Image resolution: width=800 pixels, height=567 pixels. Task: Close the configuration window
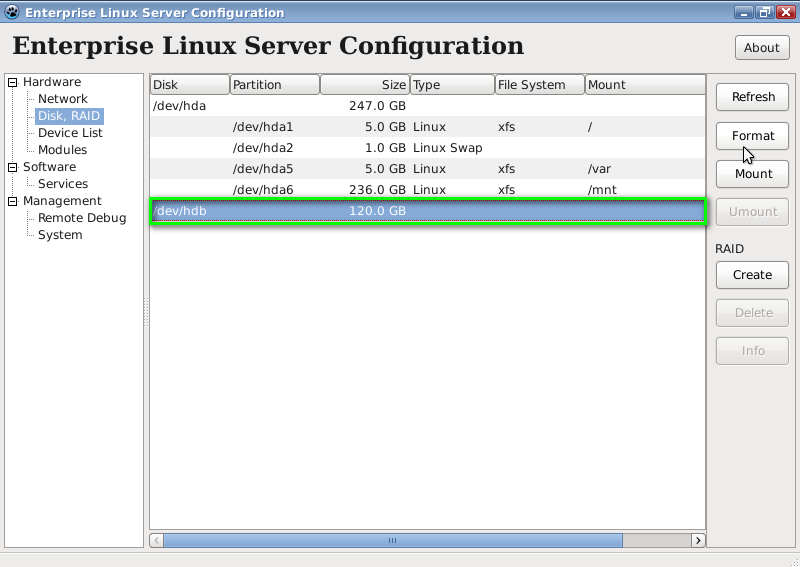(786, 12)
